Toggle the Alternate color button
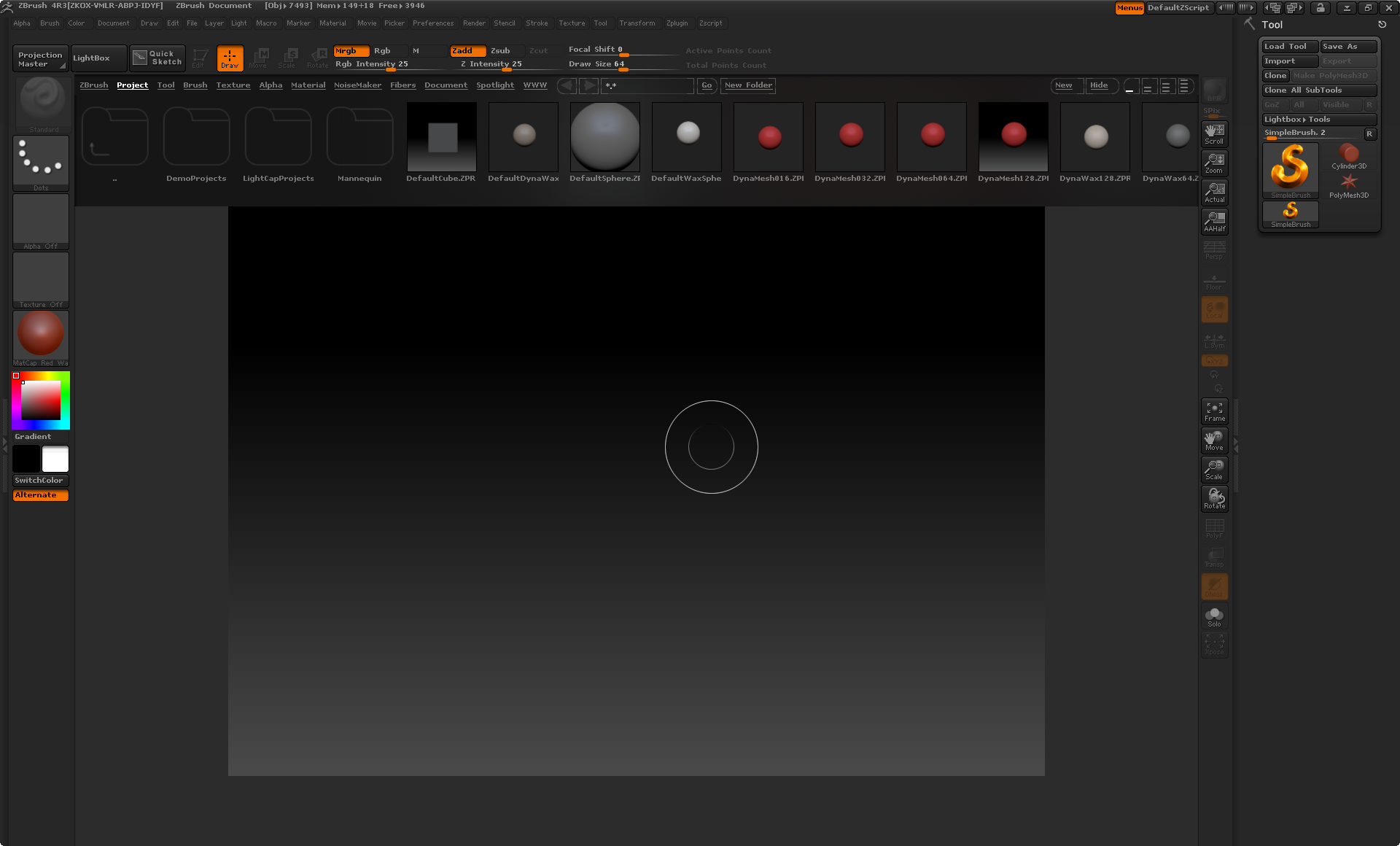This screenshot has height=846, width=1400. pos(41,495)
